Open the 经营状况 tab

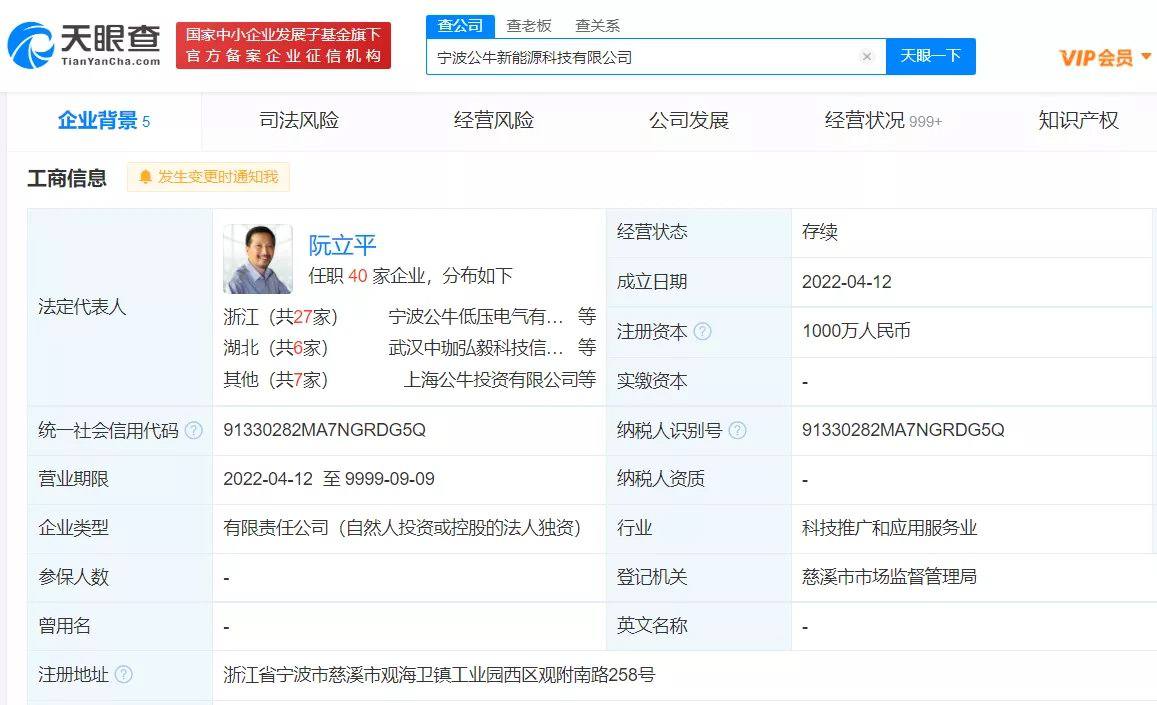pos(883,120)
